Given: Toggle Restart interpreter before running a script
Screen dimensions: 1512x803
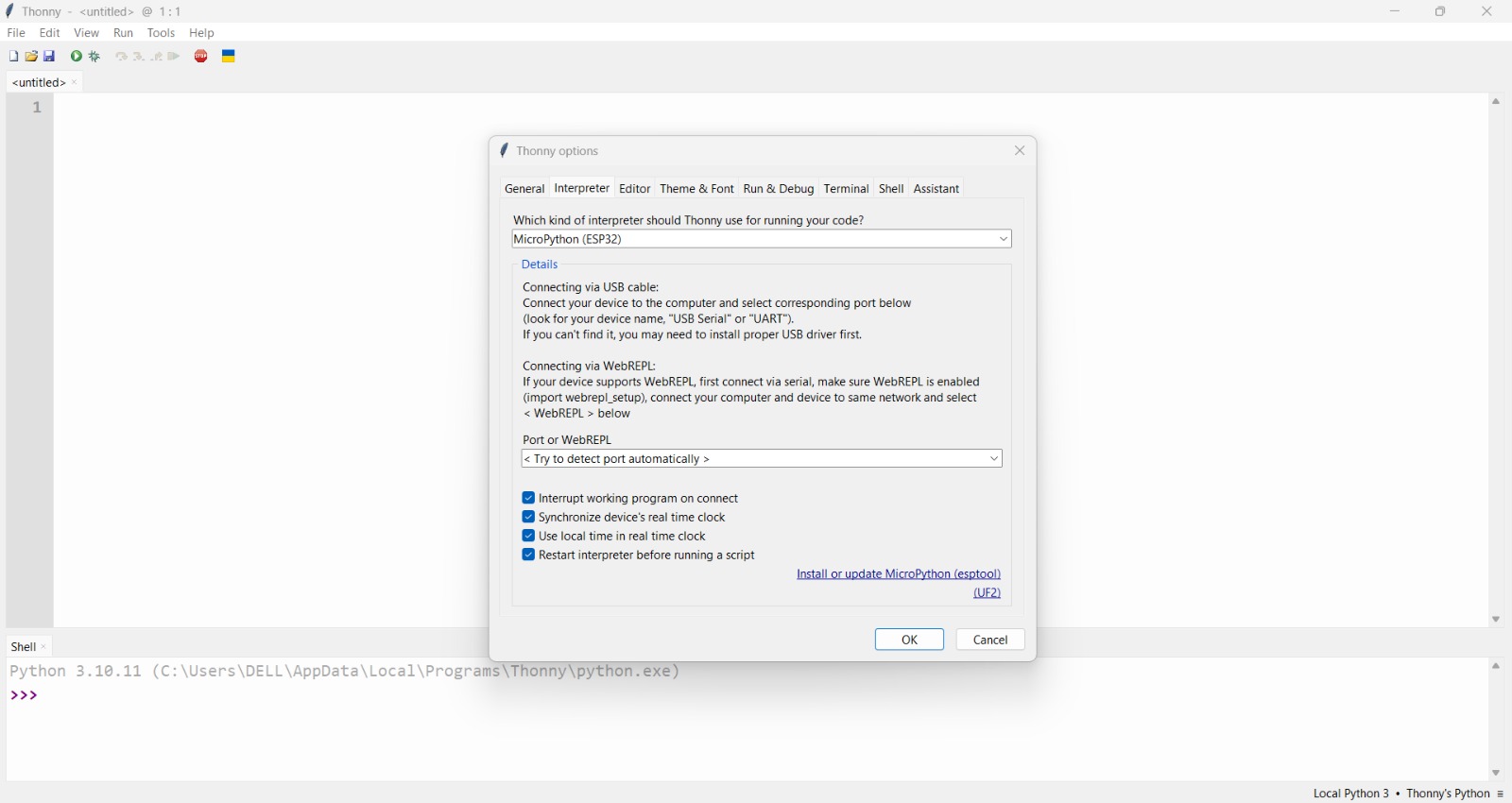Looking at the screenshot, I should tap(528, 555).
